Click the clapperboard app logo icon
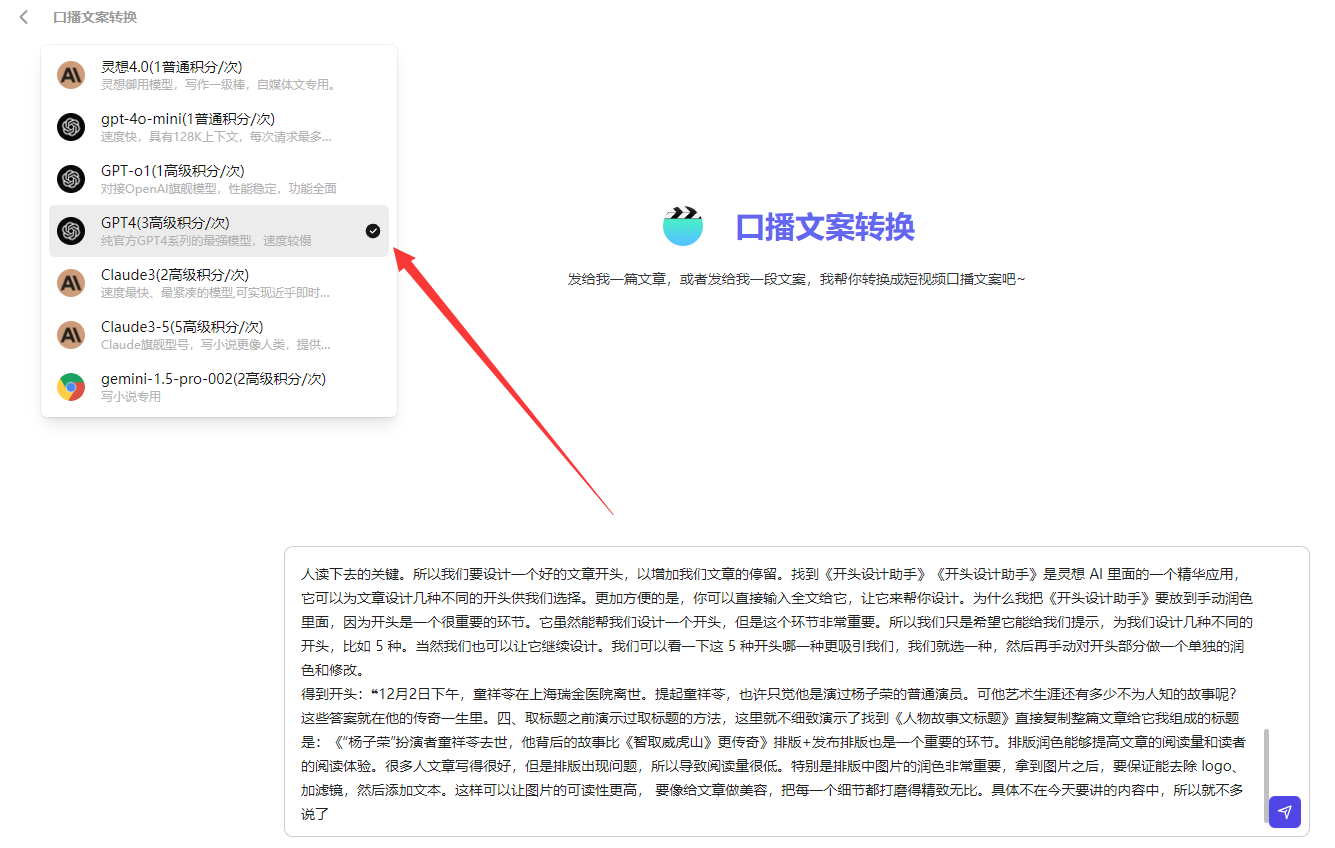 [683, 227]
